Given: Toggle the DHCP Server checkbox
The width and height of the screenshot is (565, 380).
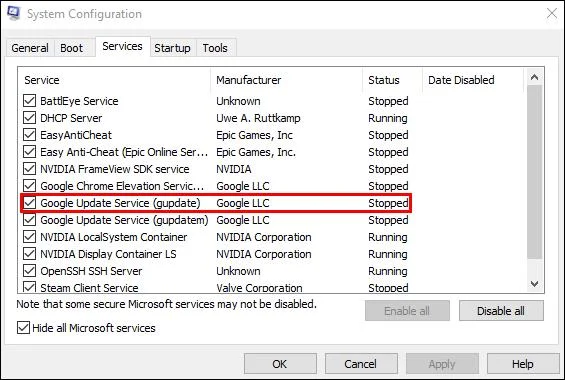Looking at the screenshot, I should (x=30, y=118).
